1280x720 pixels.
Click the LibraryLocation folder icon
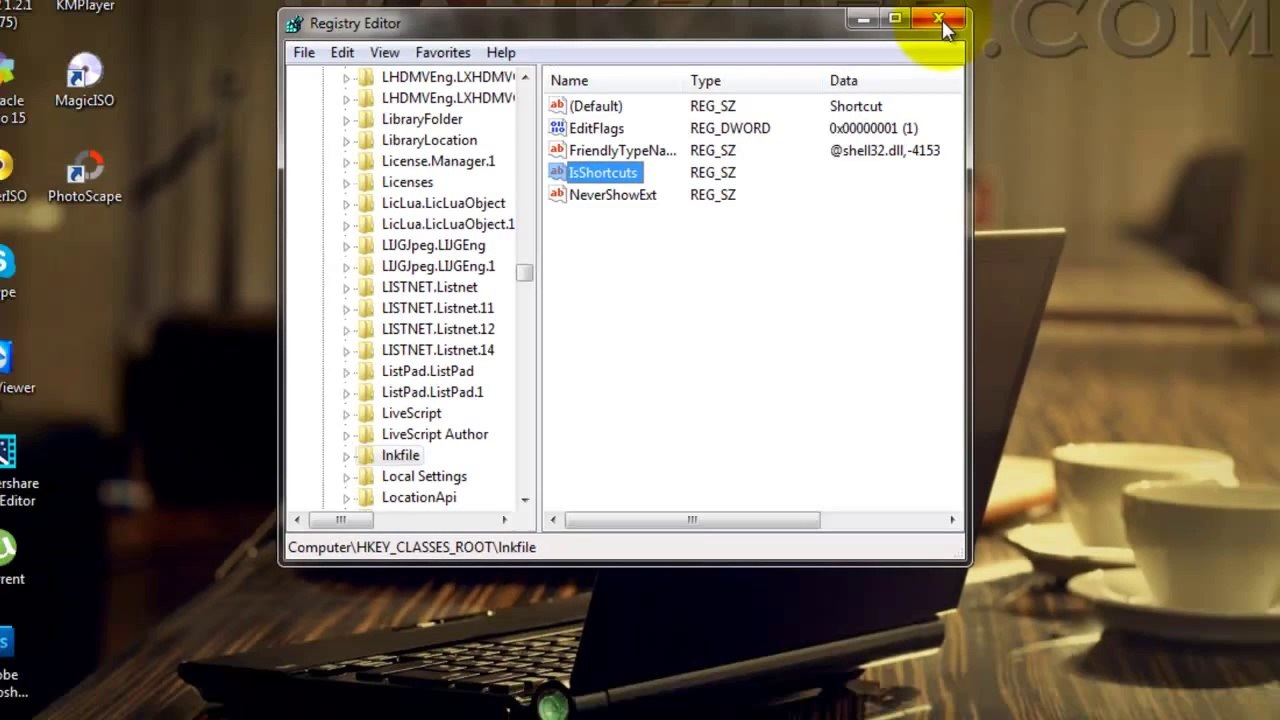tap(366, 140)
